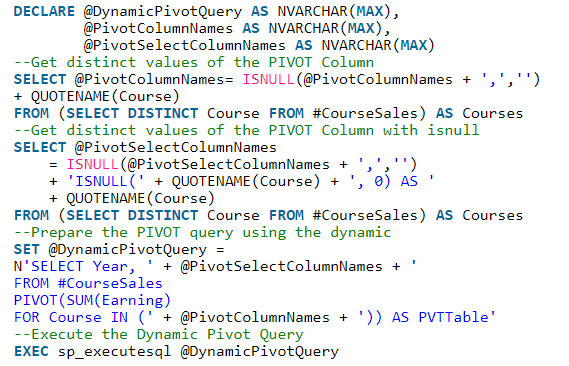Viewport: 569px width, 366px height.
Task: Click the second pink ISNULL function
Action: click(92, 164)
